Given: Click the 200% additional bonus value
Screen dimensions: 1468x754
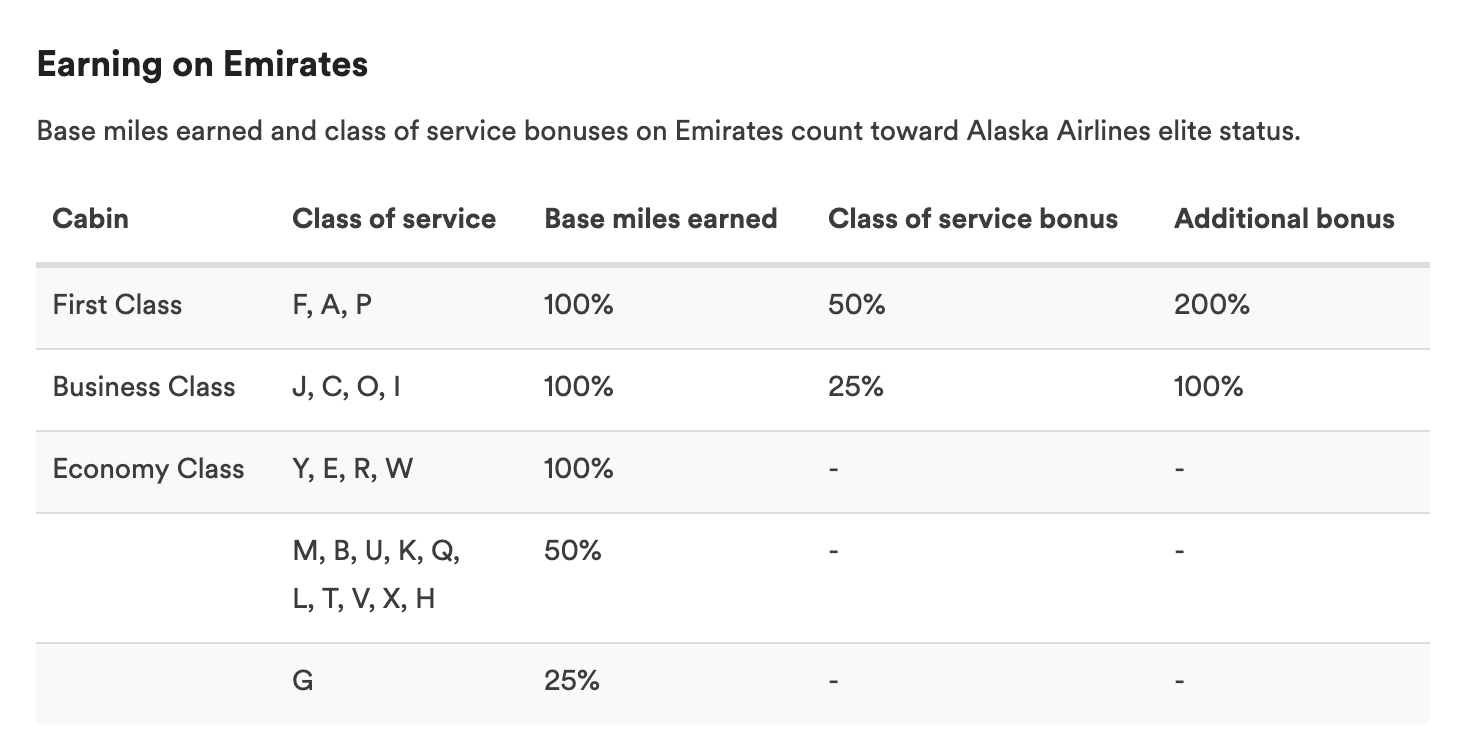Looking at the screenshot, I should (1211, 305).
